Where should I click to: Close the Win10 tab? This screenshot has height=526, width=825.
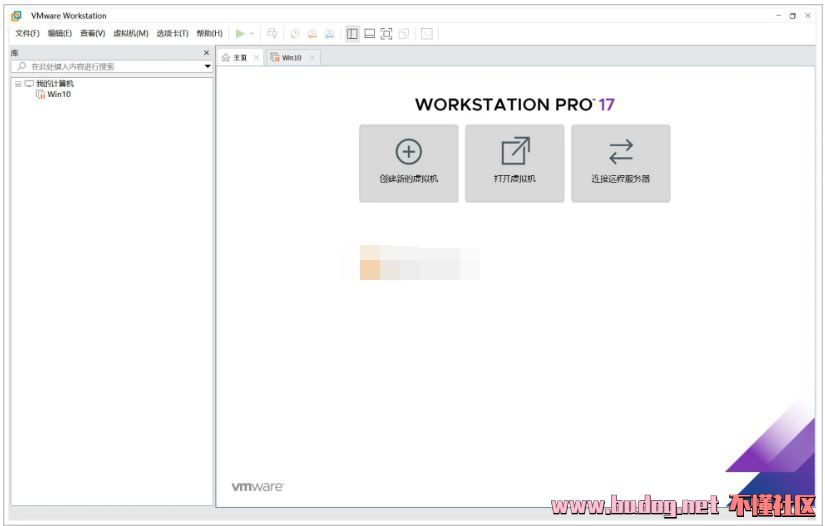(x=312, y=57)
